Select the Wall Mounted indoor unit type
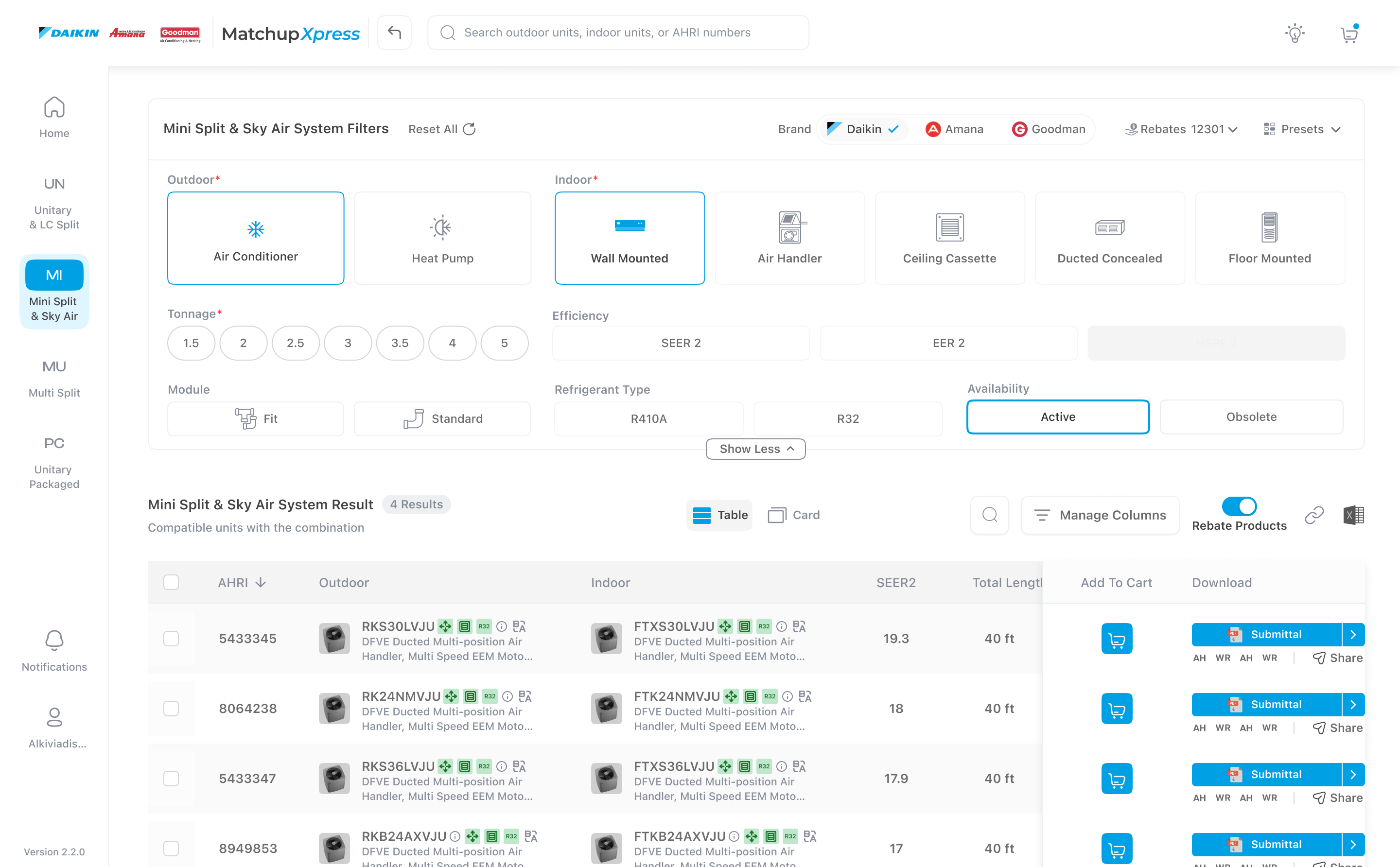Viewport: 1400px width, 867px height. [629, 238]
